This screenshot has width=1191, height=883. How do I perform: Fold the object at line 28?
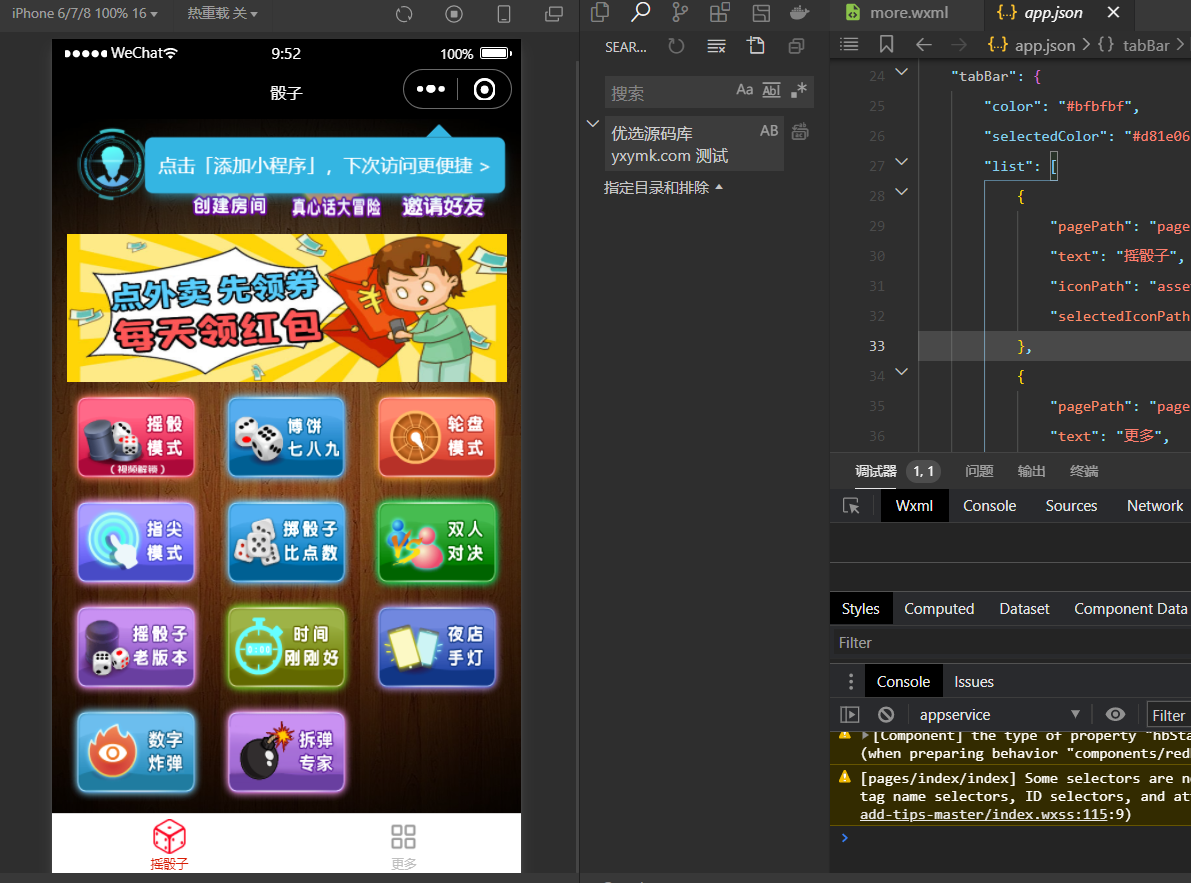[902, 192]
